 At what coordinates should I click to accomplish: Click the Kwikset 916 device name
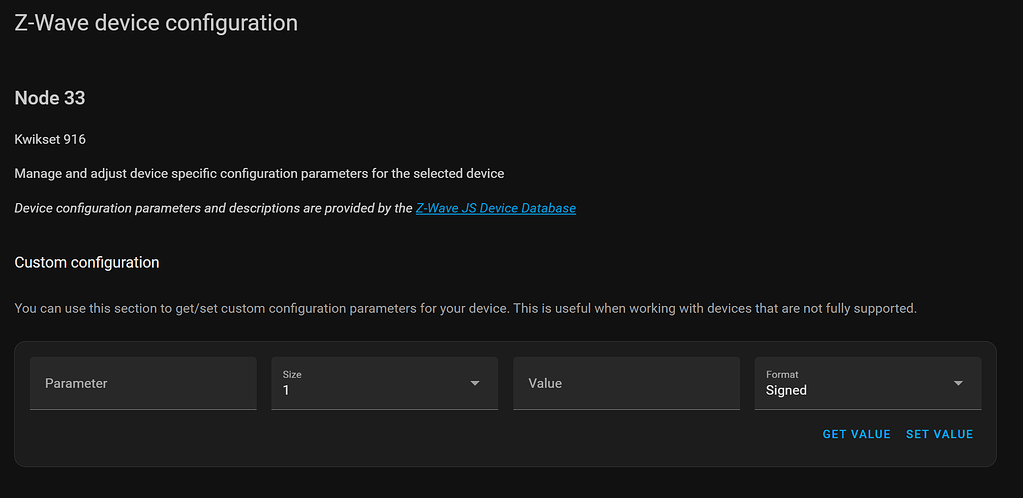[x=57, y=139]
